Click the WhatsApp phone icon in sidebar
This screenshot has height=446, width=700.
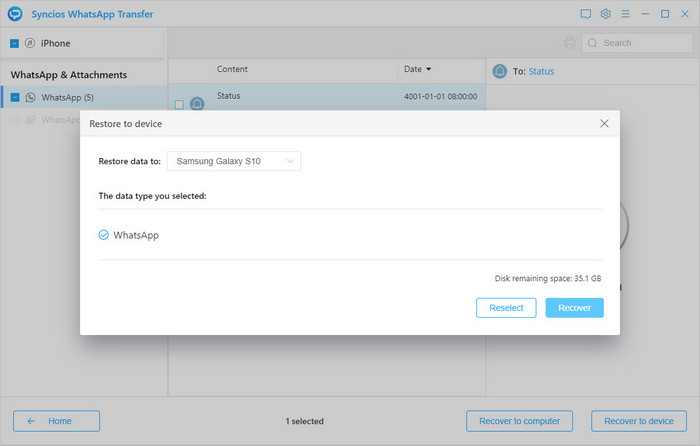point(30,97)
